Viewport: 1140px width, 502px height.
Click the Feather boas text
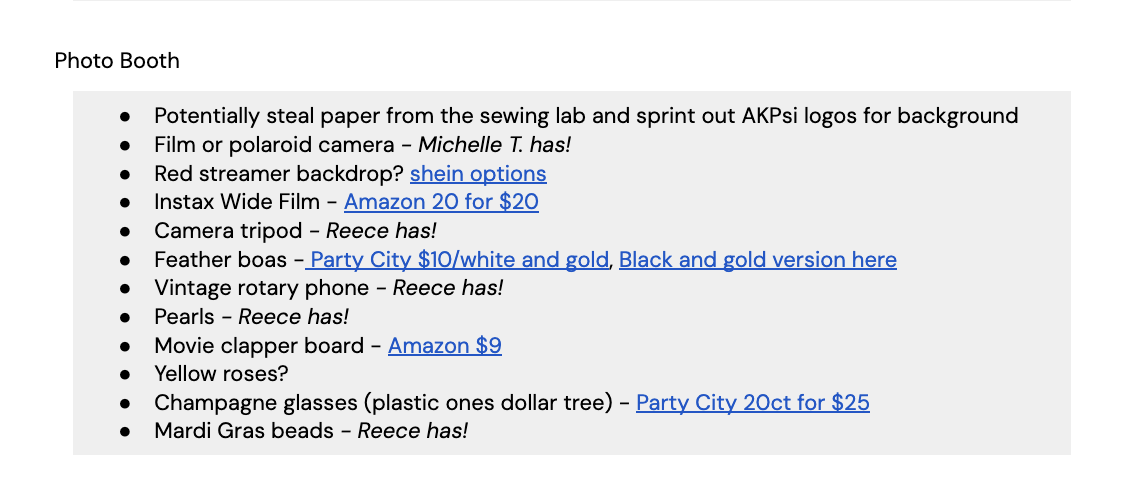(221, 260)
